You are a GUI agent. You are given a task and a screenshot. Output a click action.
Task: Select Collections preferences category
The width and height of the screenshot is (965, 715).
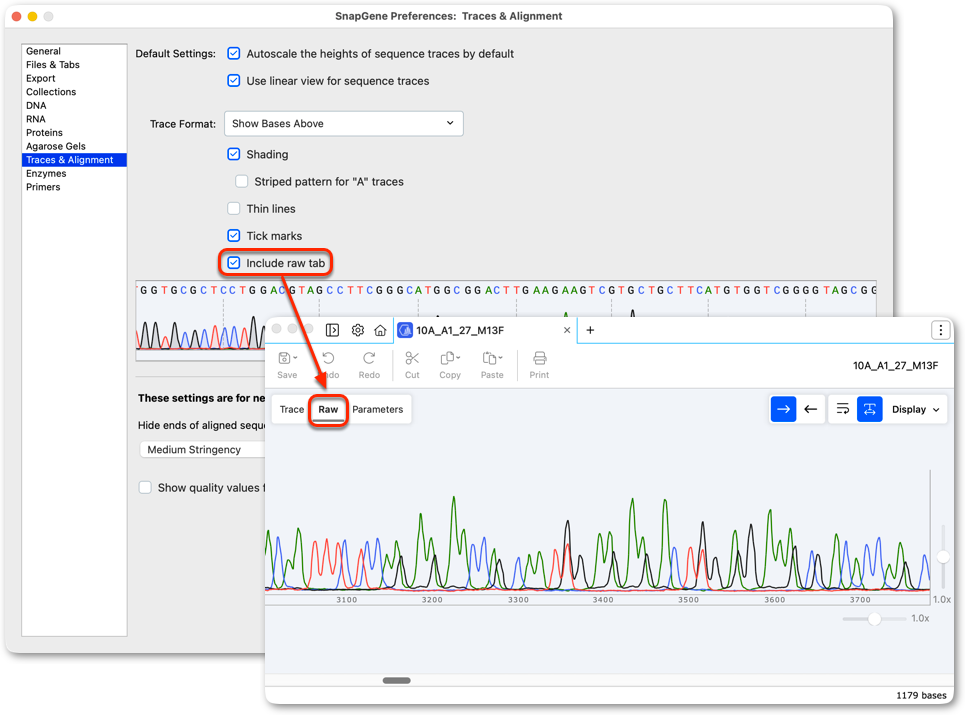pos(74,92)
